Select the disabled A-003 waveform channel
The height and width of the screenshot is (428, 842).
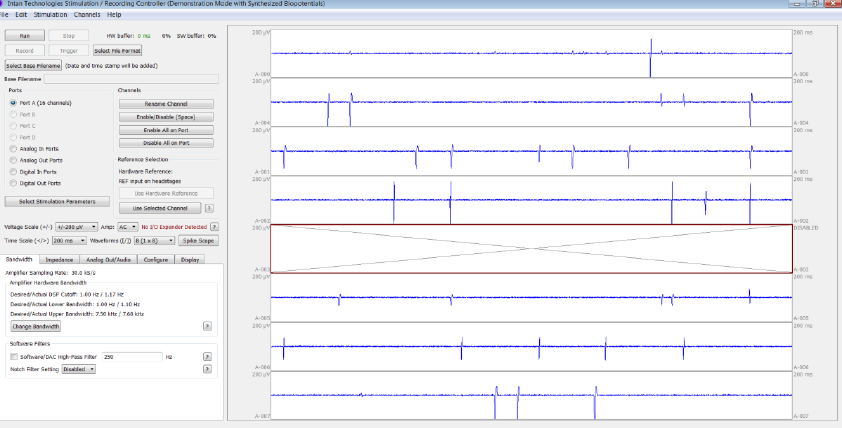[531, 249]
